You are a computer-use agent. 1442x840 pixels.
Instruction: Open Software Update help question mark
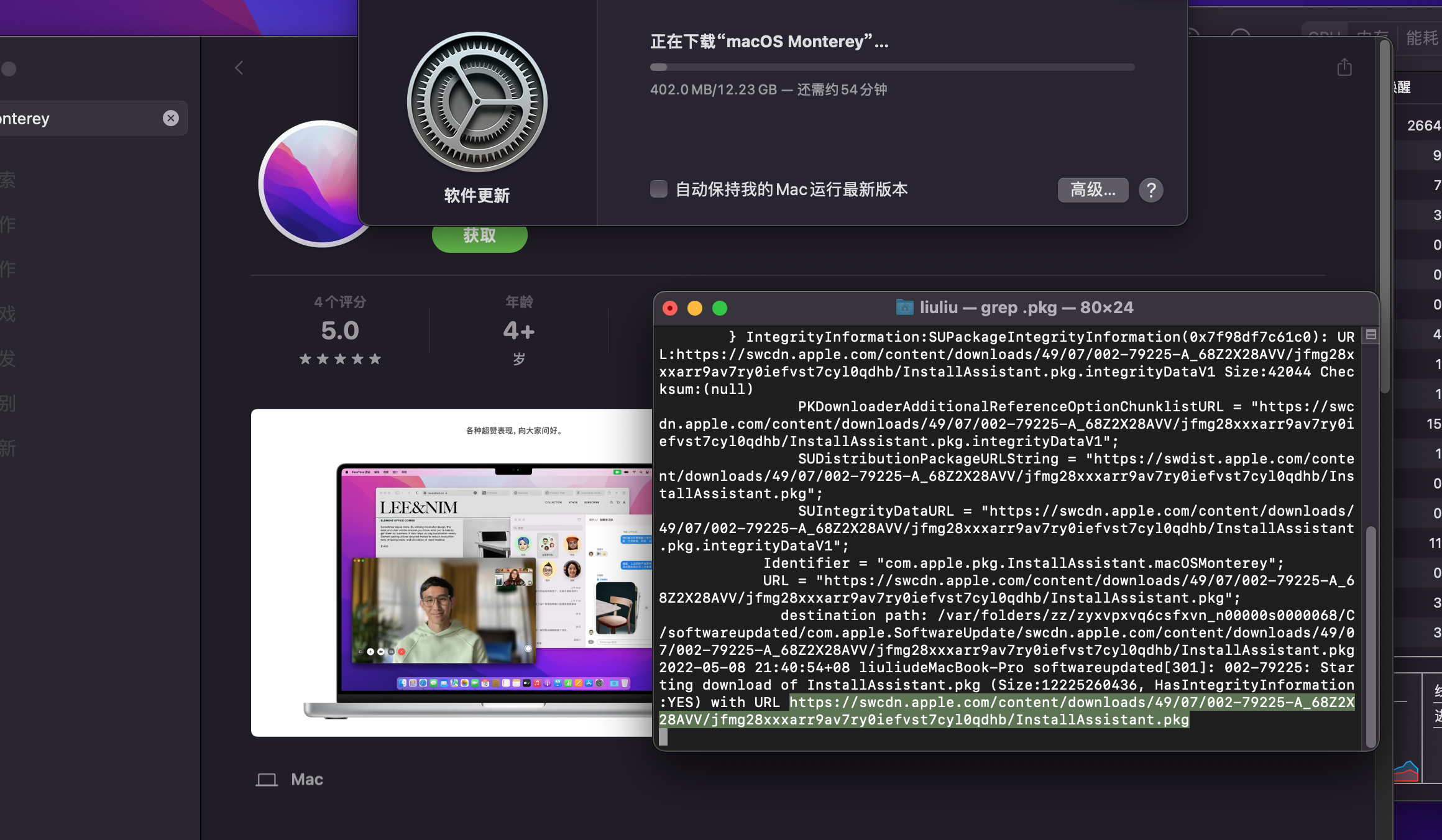point(1150,190)
